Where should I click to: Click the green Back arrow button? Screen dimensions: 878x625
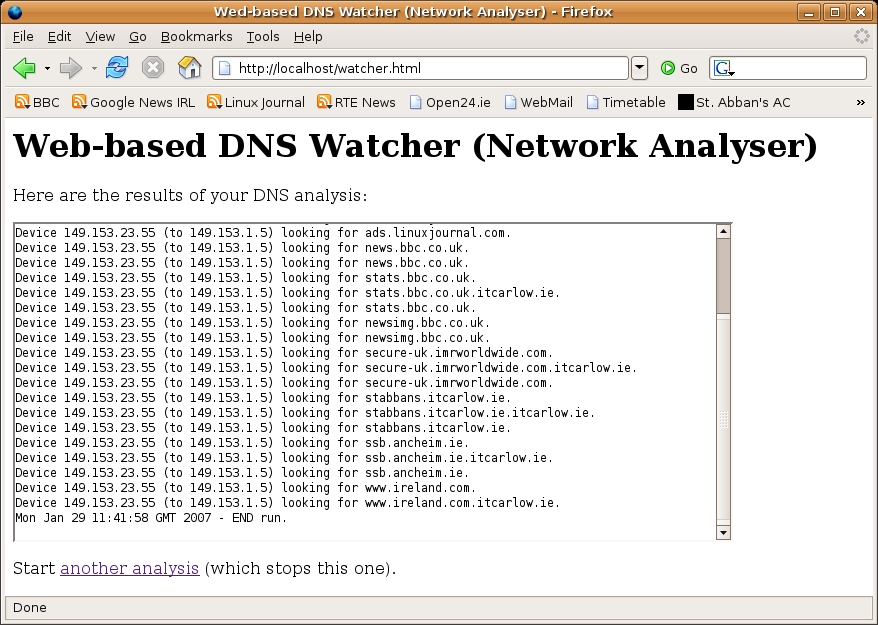click(24, 68)
